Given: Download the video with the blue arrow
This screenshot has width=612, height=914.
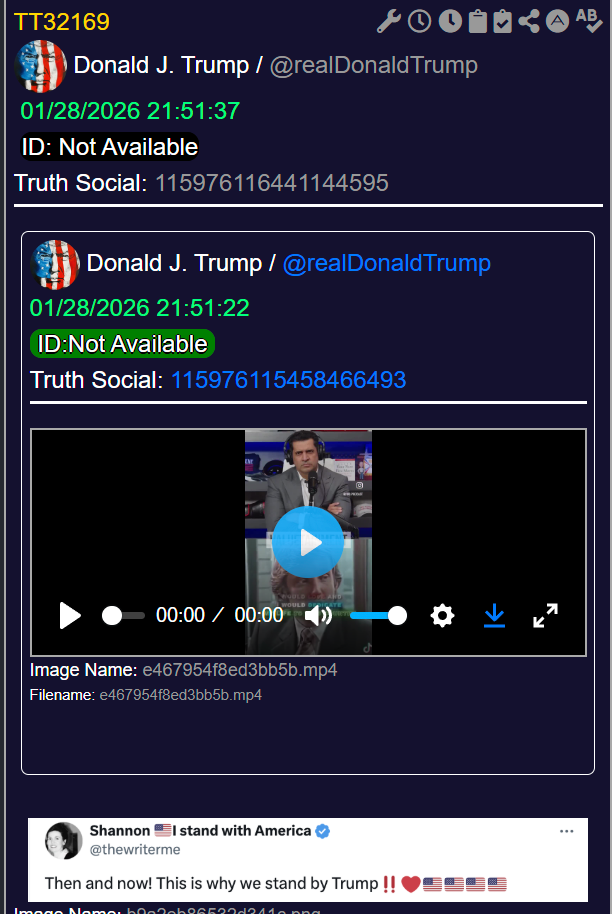Looking at the screenshot, I should [494, 616].
